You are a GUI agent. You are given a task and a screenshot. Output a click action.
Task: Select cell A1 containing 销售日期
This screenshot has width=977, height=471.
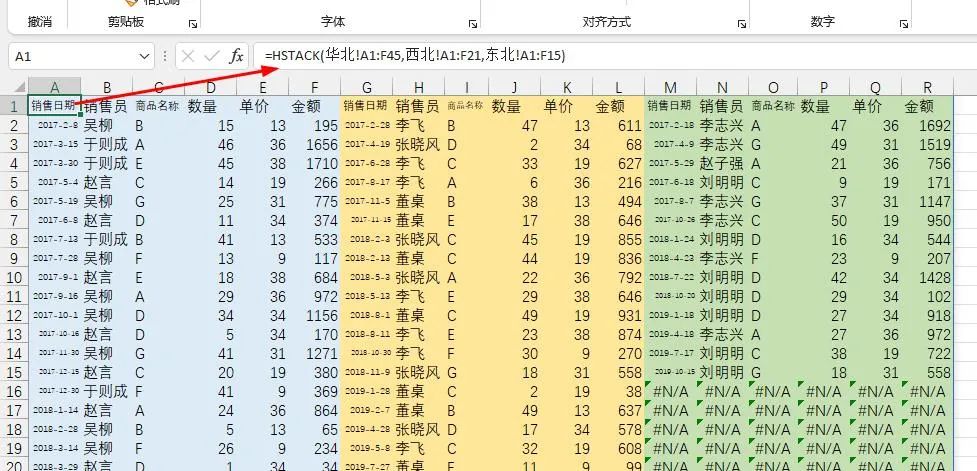point(55,106)
